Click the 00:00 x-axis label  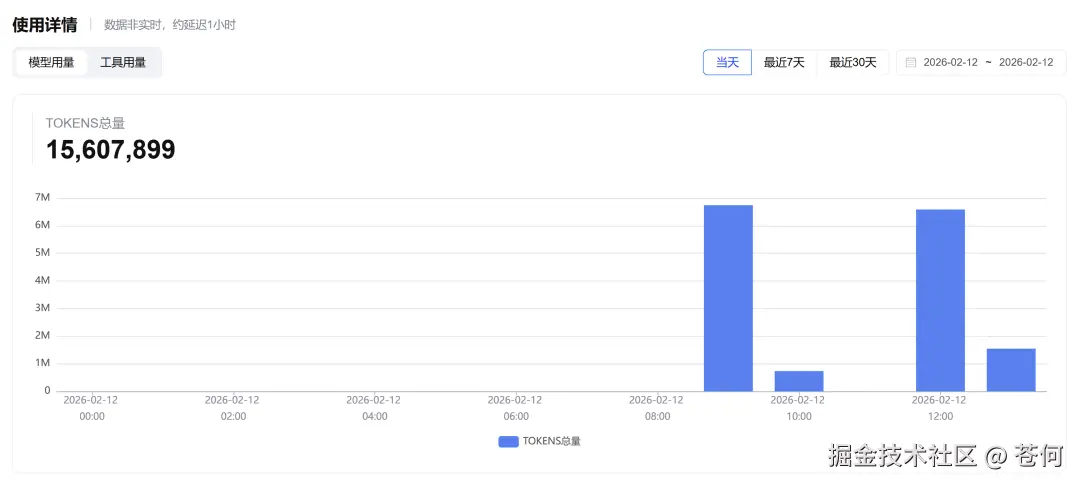[91, 416]
